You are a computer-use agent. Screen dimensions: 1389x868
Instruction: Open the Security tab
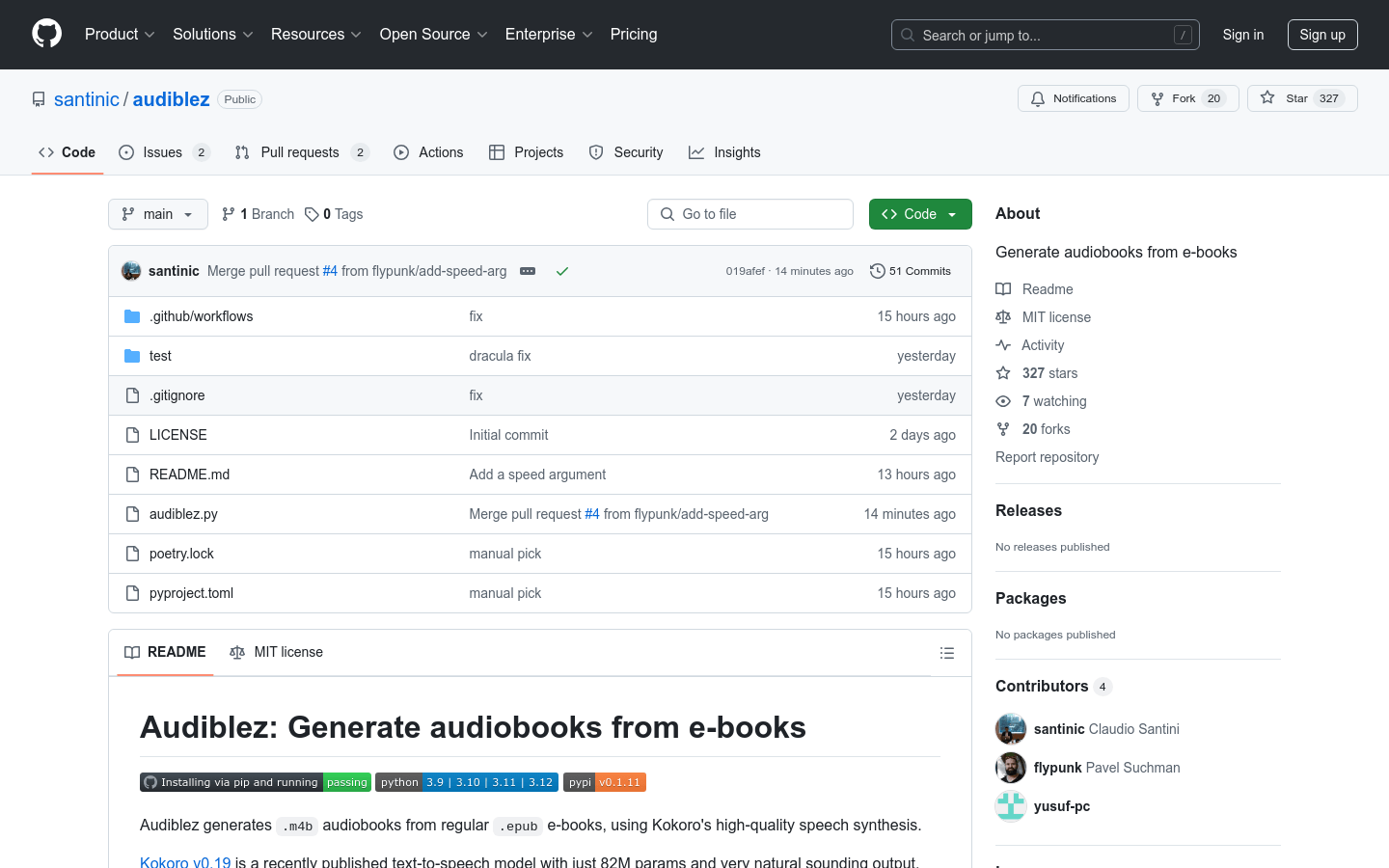coord(626,152)
